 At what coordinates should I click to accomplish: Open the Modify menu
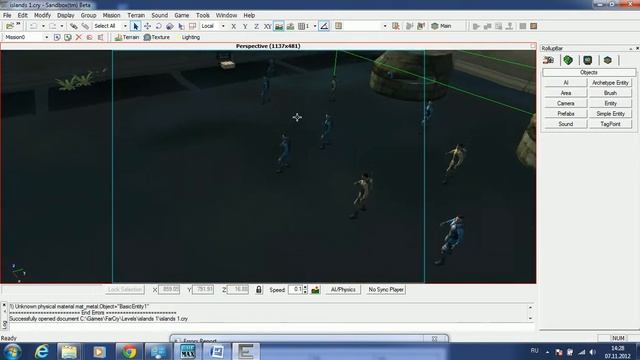pos(42,15)
